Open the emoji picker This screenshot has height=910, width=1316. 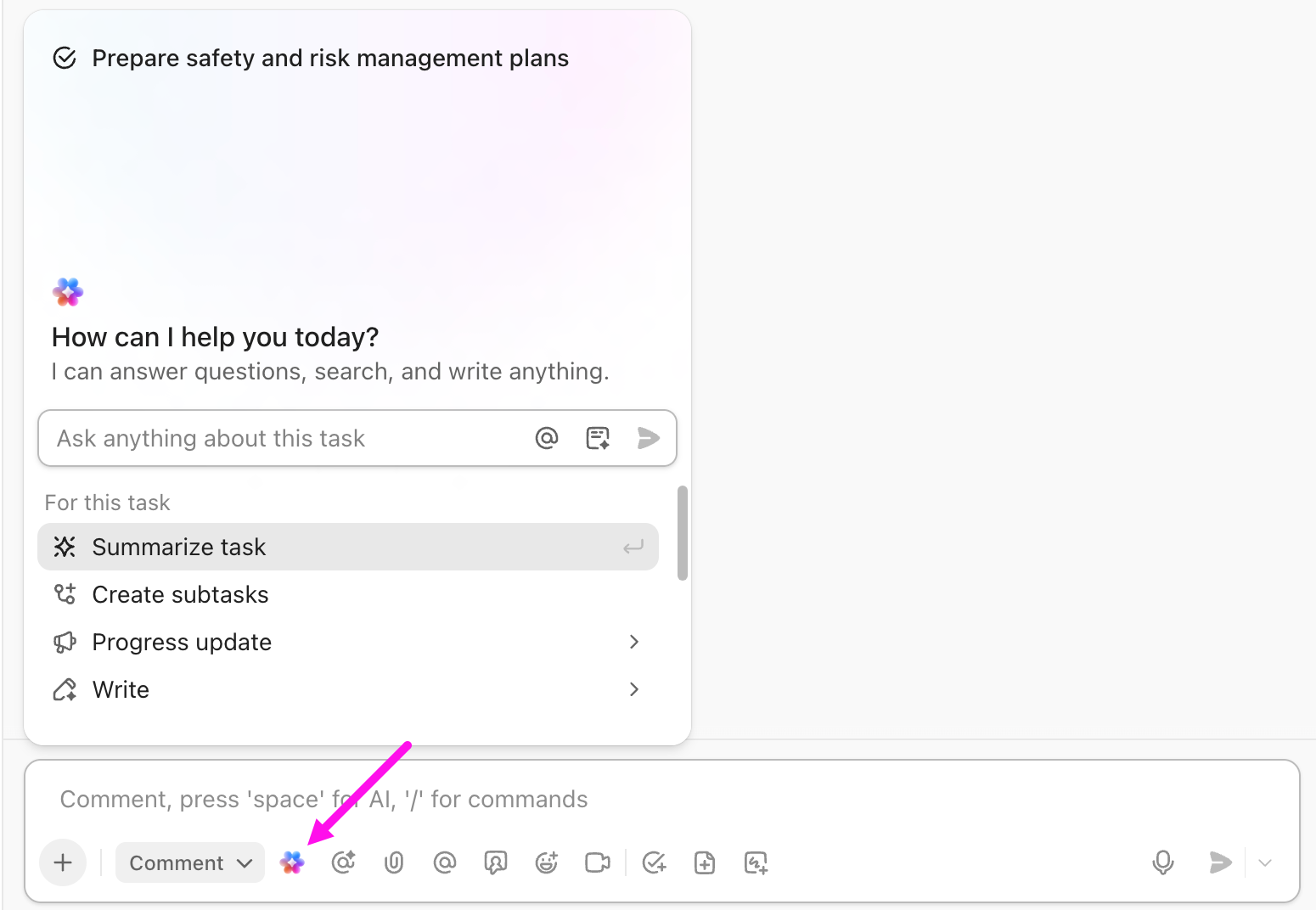click(x=547, y=862)
